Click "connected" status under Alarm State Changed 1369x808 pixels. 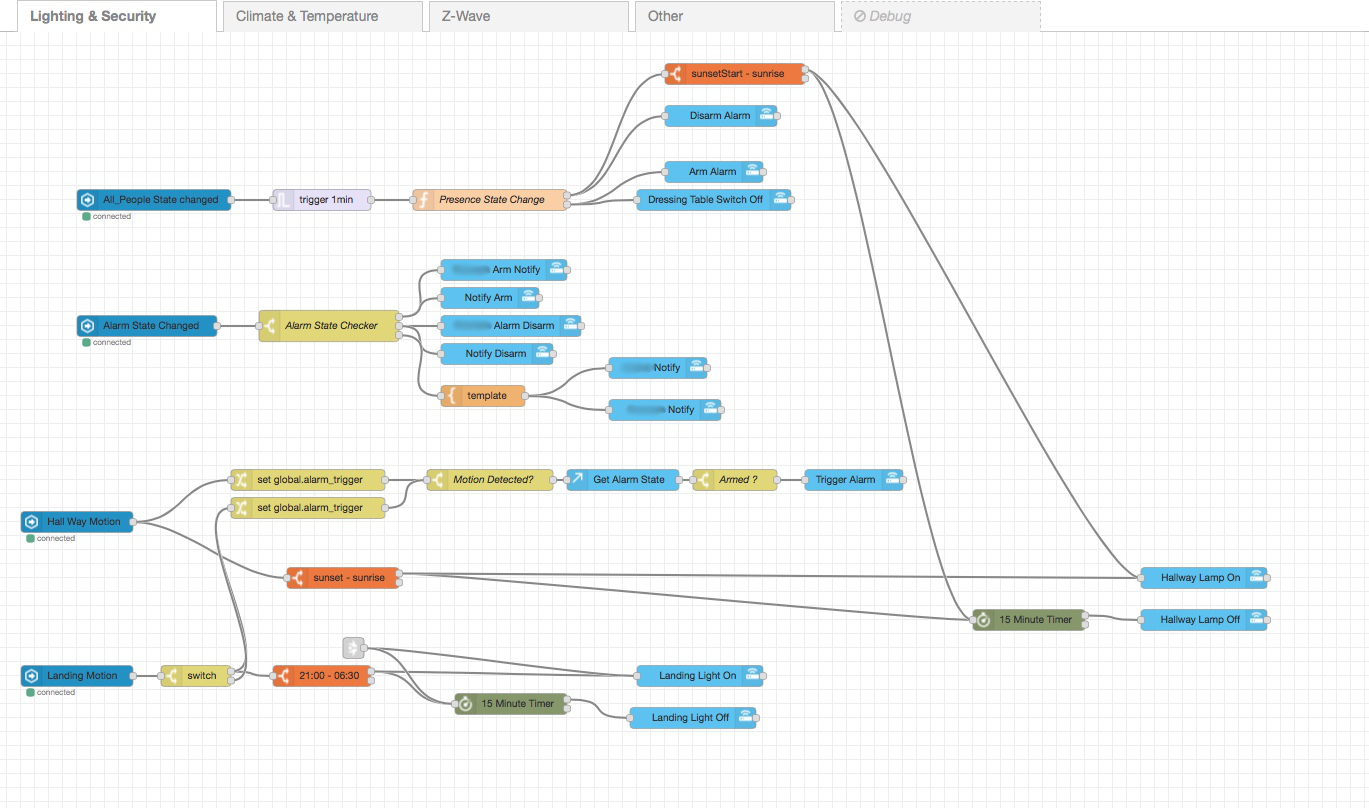point(111,343)
